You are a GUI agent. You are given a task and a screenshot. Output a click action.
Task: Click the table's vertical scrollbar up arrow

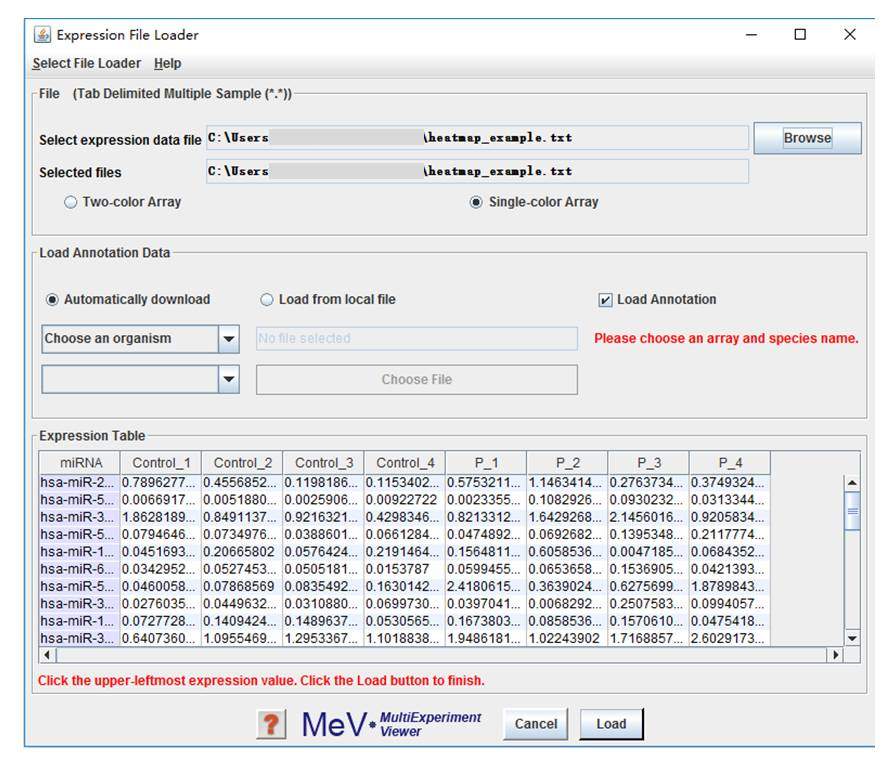click(852, 483)
